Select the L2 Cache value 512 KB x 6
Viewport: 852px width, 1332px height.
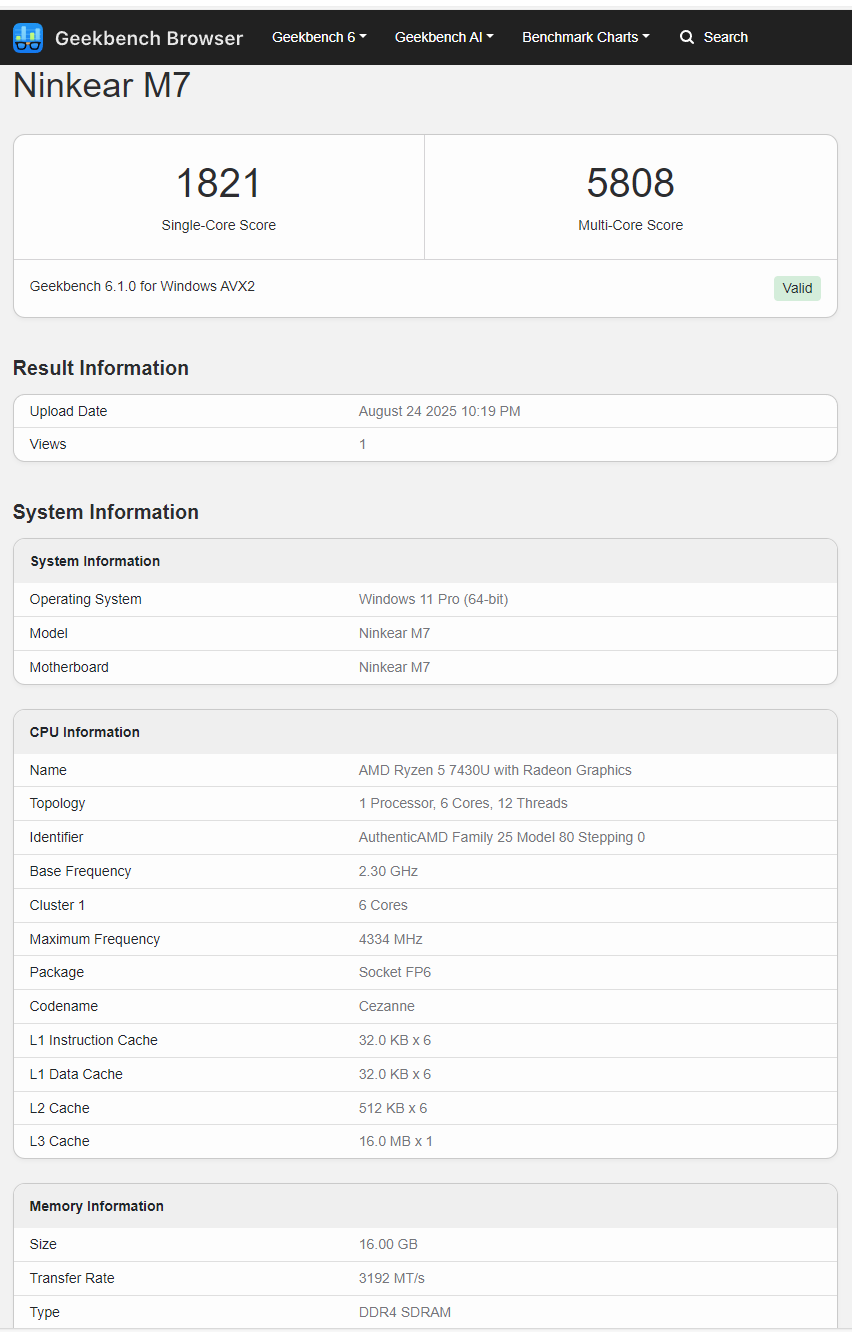click(393, 1108)
